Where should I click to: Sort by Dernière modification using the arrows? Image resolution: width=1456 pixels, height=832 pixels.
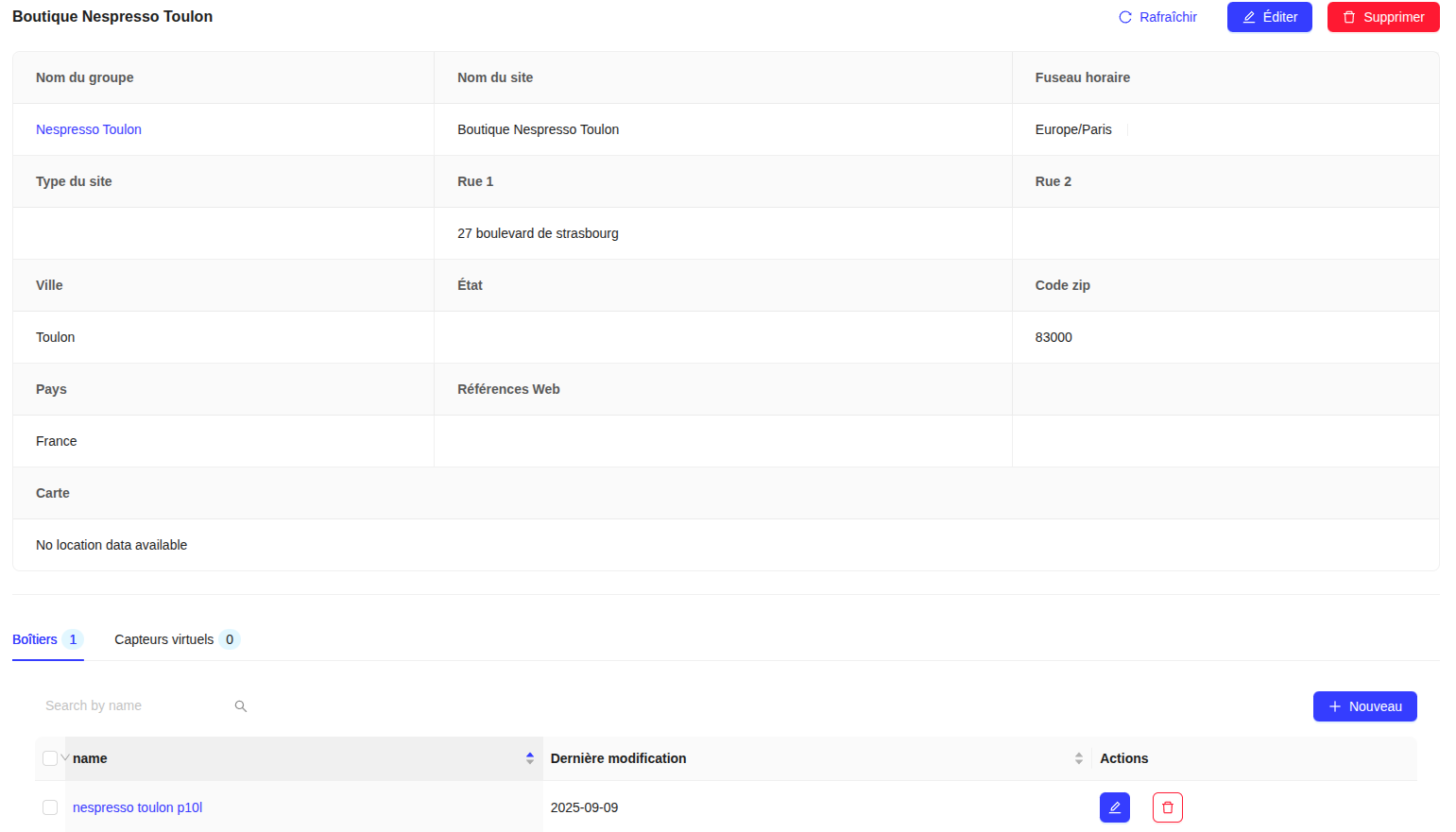[1078, 758]
